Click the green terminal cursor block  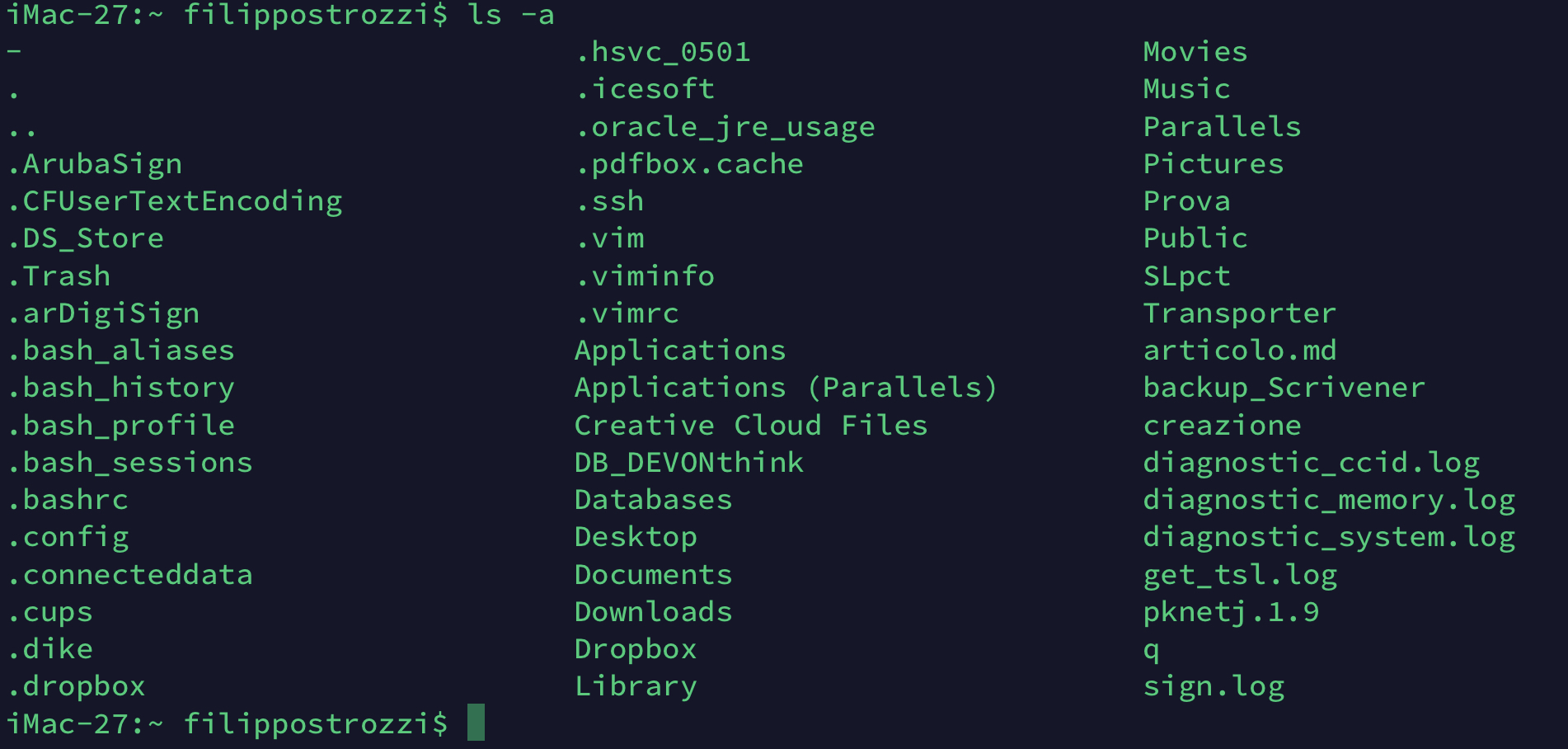476,722
